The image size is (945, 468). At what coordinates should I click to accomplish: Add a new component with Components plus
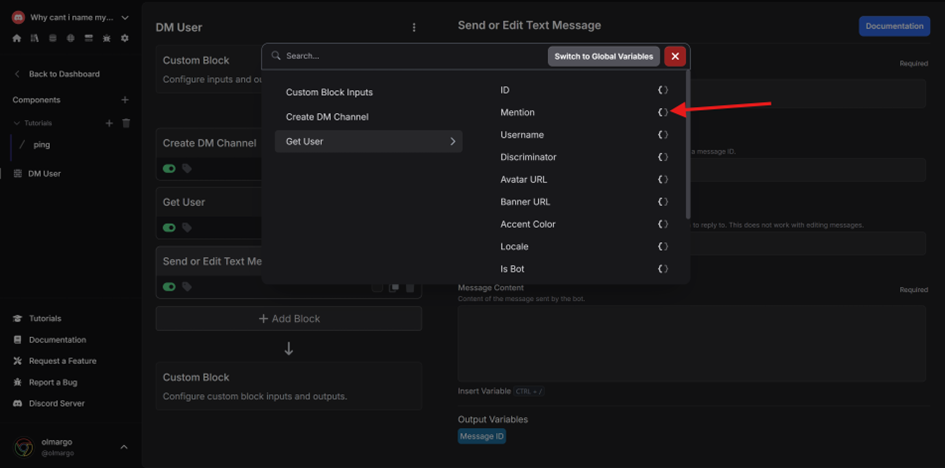coord(125,100)
